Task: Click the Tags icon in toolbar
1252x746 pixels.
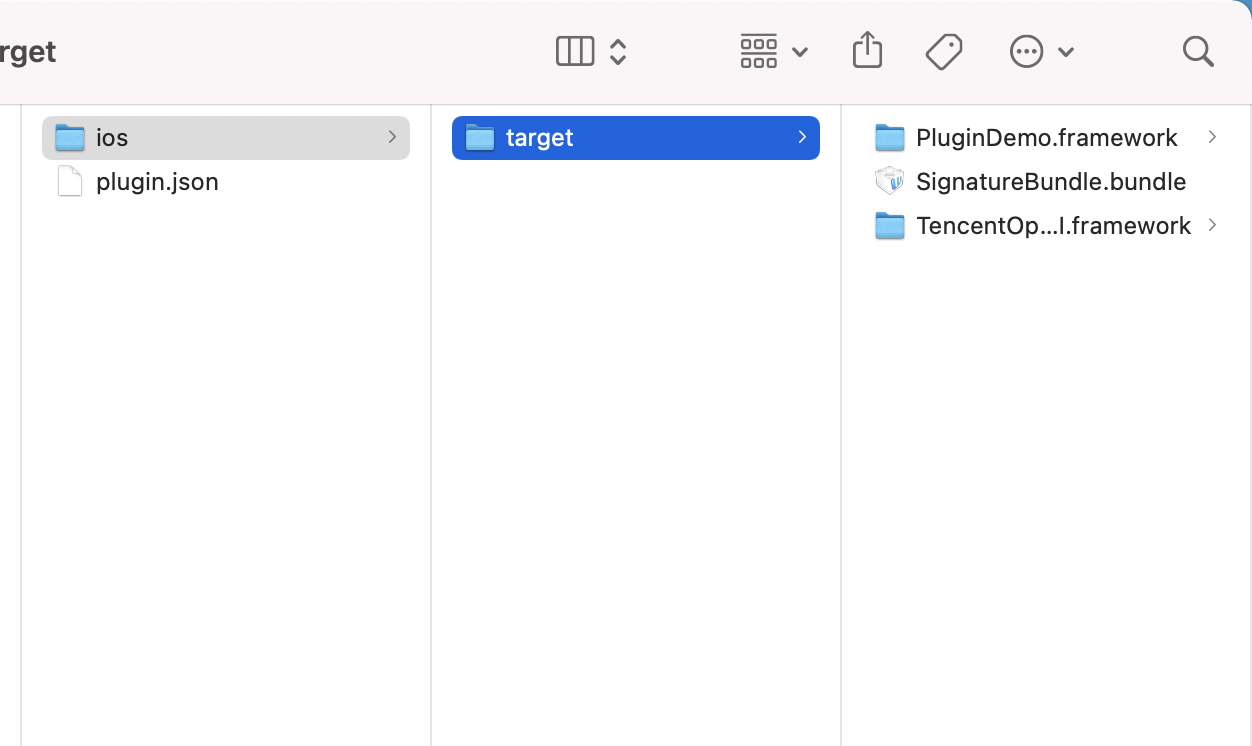Action: pyautogui.click(x=943, y=51)
